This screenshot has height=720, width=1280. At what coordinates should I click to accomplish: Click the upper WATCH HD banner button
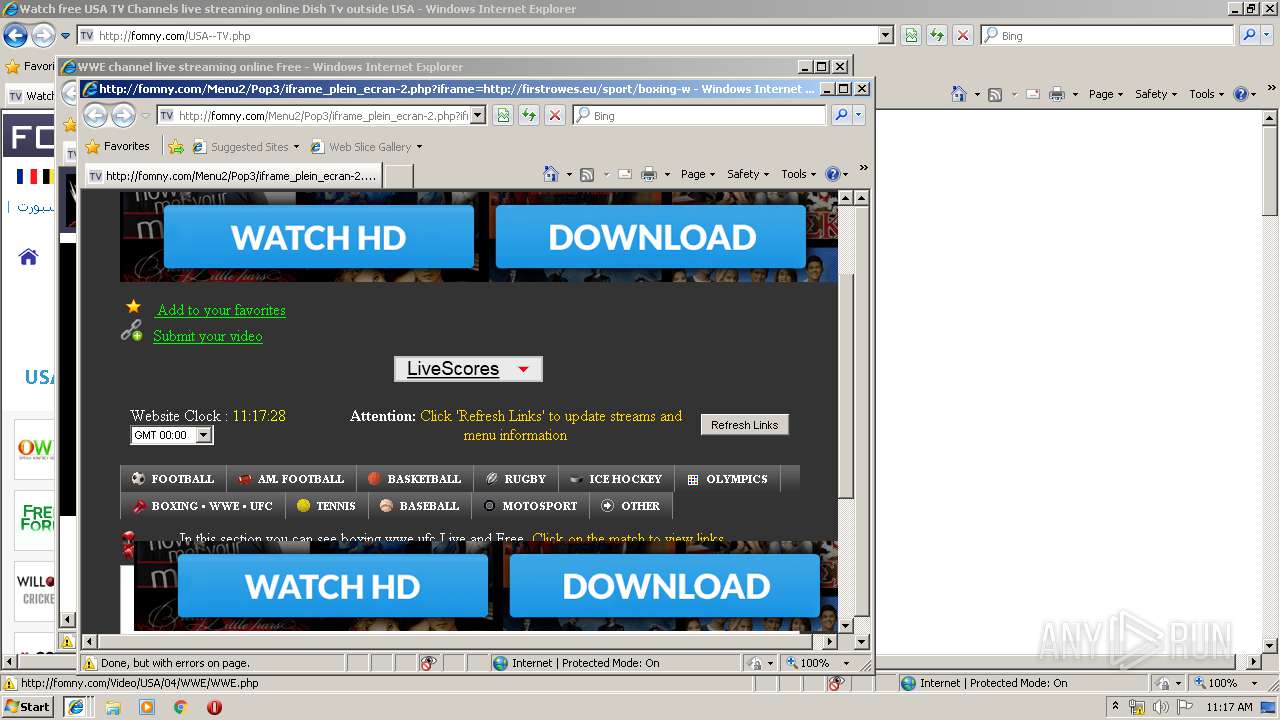click(x=318, y=237)
